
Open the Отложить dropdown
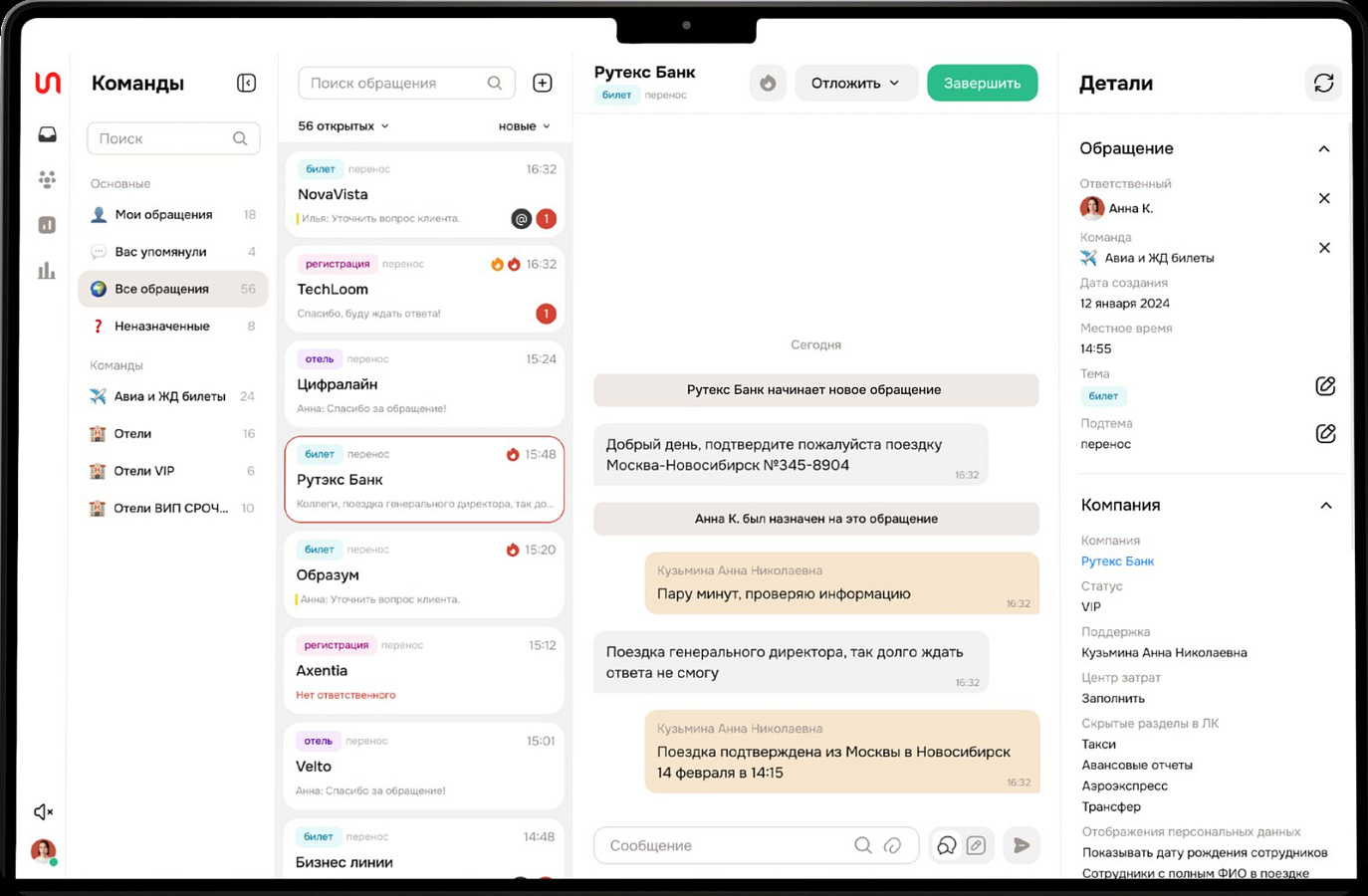pyautogui.click(x=855, y=84)
